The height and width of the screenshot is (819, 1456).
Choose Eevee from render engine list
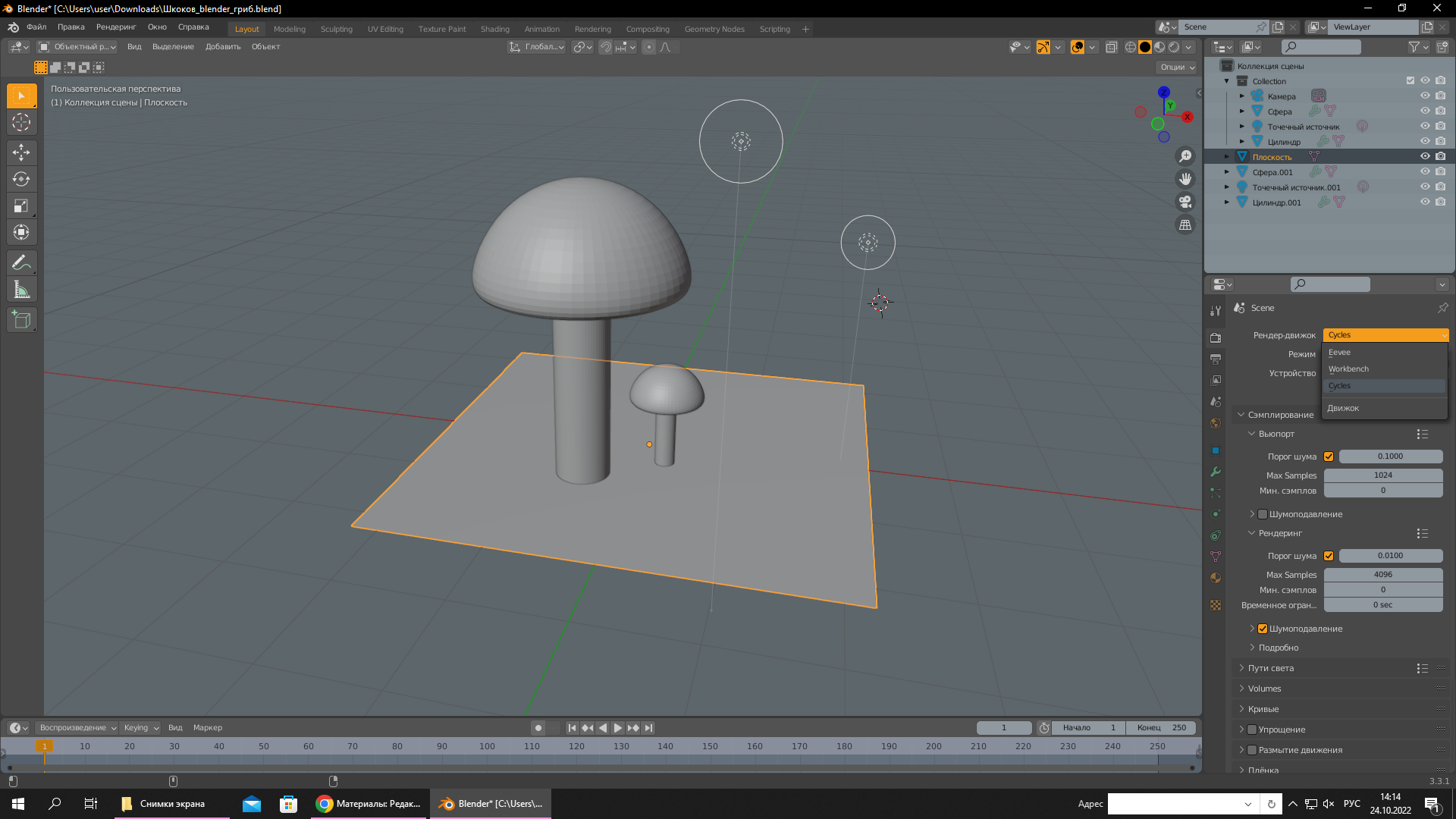(1385, 353)
